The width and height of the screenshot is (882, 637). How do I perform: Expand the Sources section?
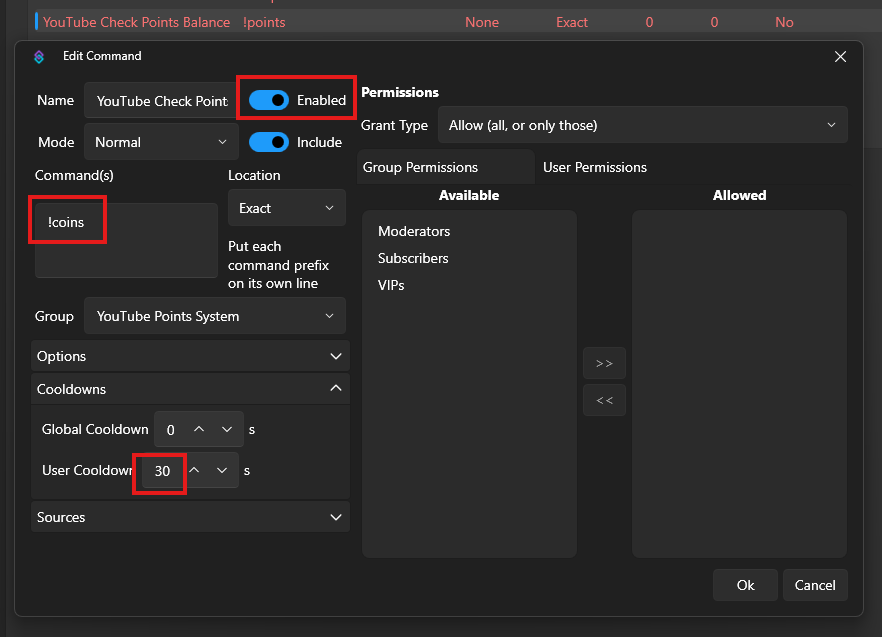190,517
